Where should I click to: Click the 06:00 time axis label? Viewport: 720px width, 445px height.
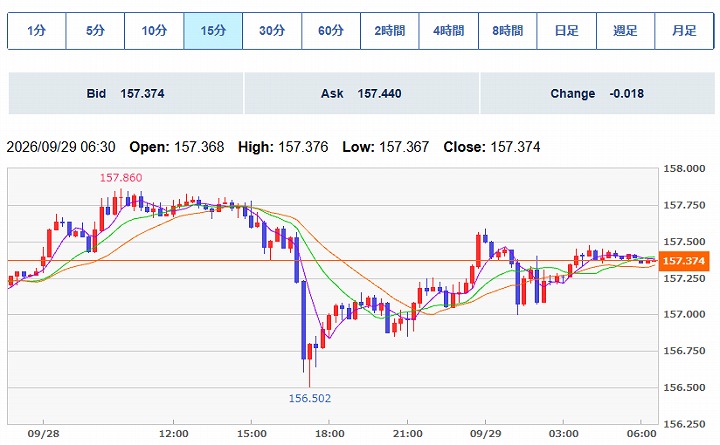[641, 434]
